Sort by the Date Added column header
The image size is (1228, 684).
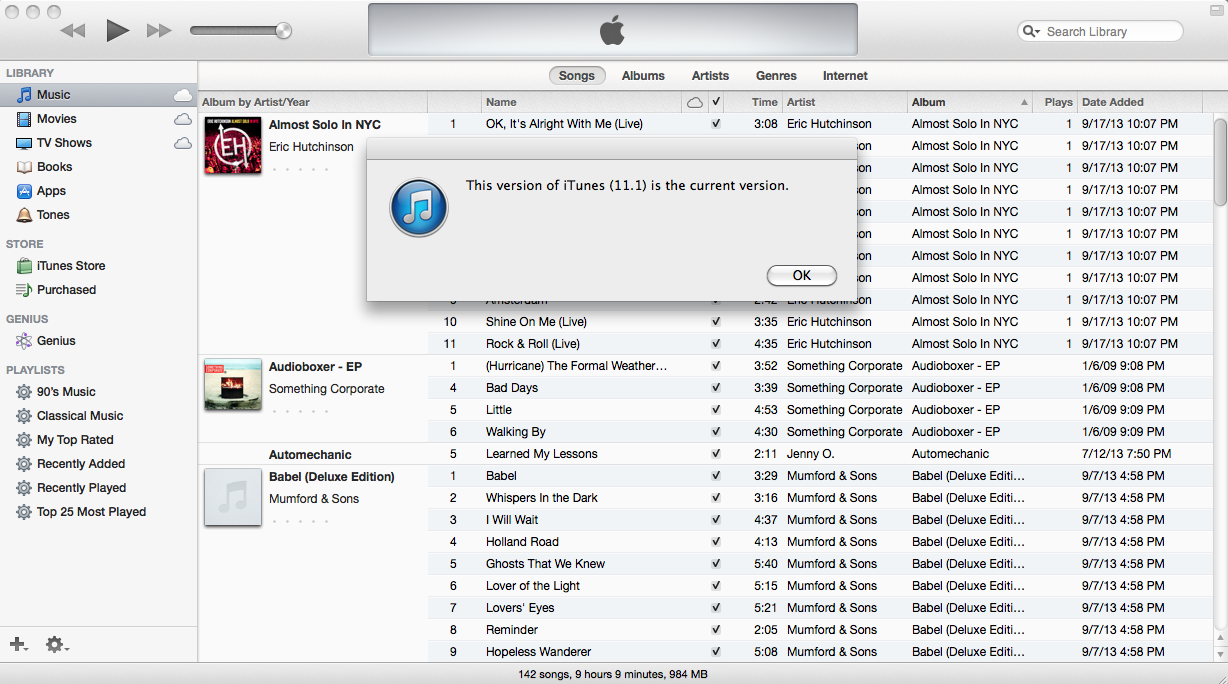point(1140,102)
